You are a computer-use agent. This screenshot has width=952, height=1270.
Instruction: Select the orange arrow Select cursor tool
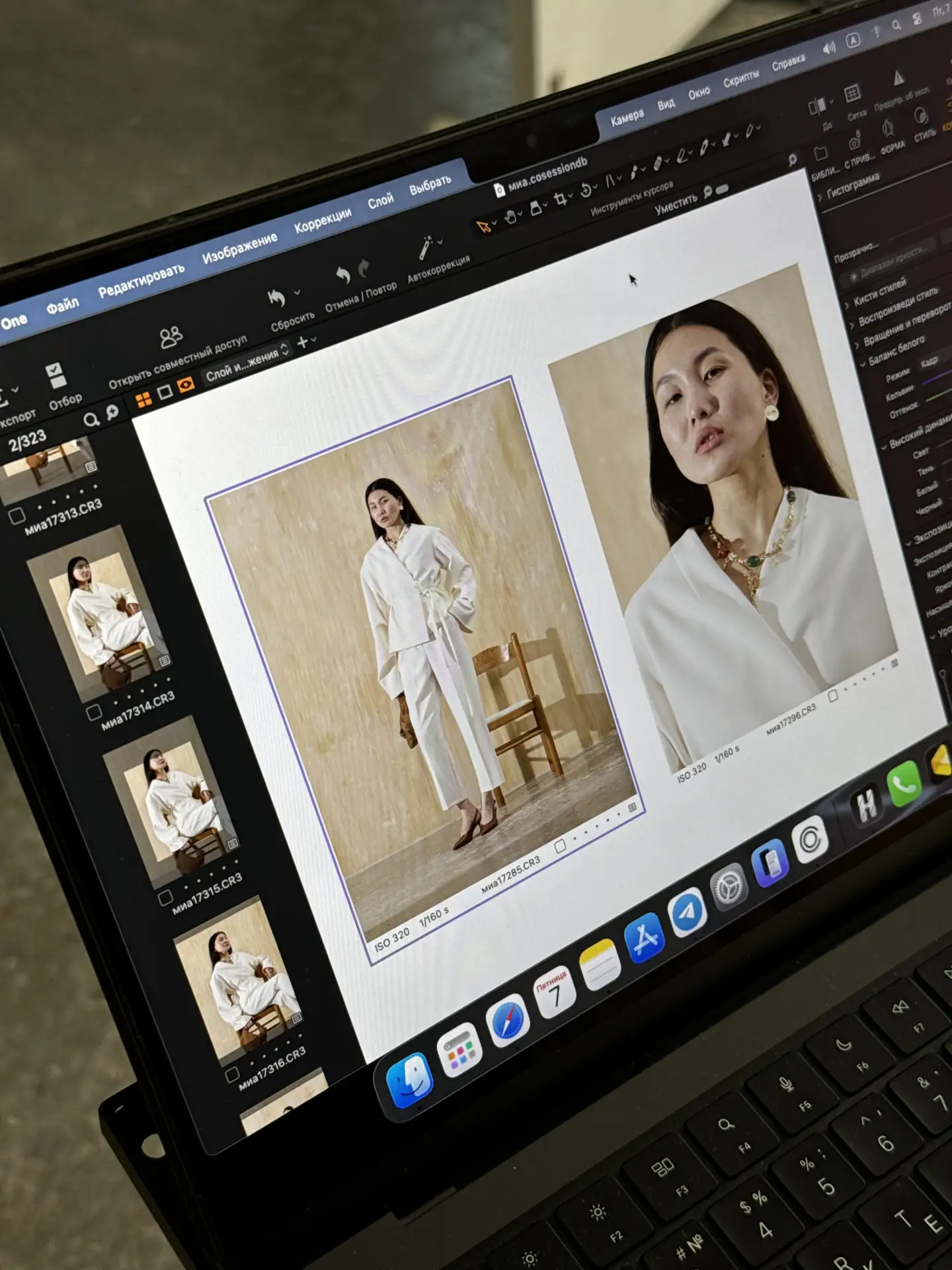484,227
